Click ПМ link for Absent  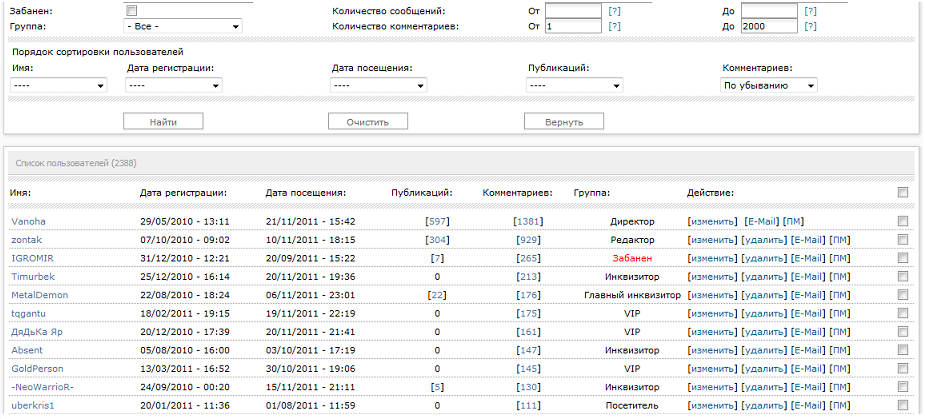[x=841, y=350]
